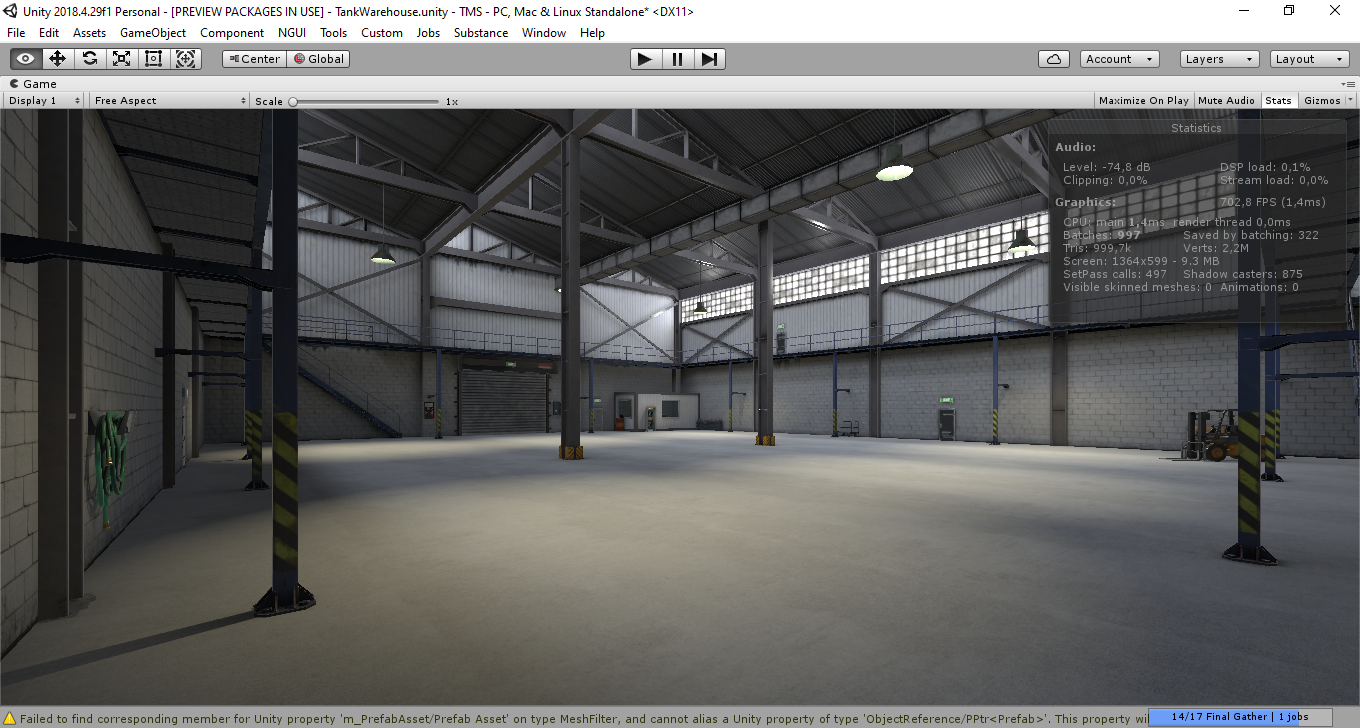Toggle Mute Audio in Game view
This screenshot has width=1360, height=728.
(1226, 101)
